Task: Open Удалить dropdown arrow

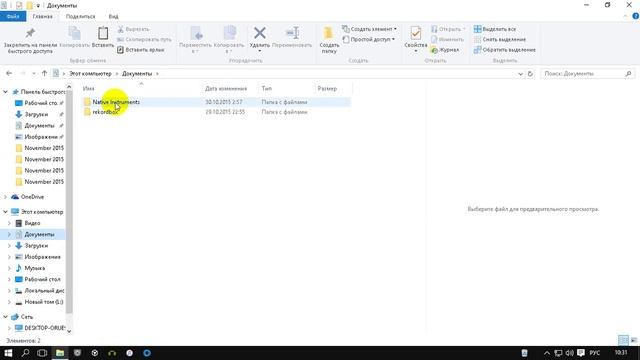Action: (x=260, y=51)
